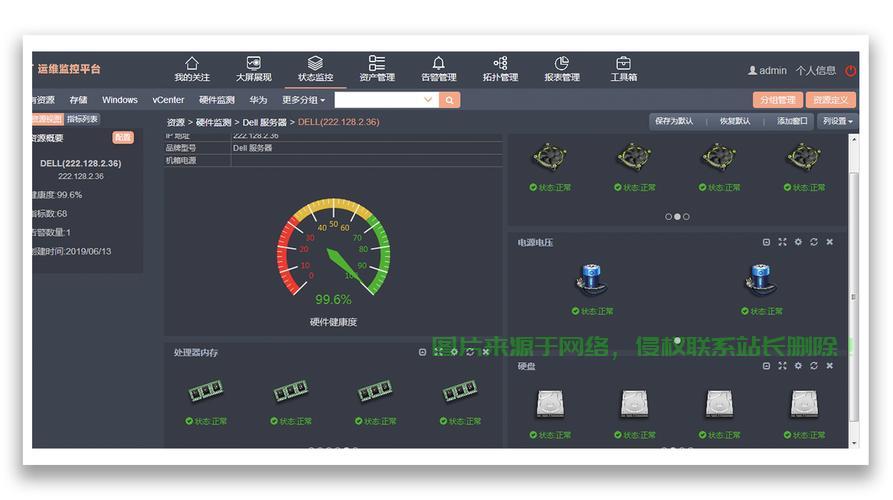Open 大屏展现 big-screen display icon
The image size is (893, 500).
[x=253, y=63]
